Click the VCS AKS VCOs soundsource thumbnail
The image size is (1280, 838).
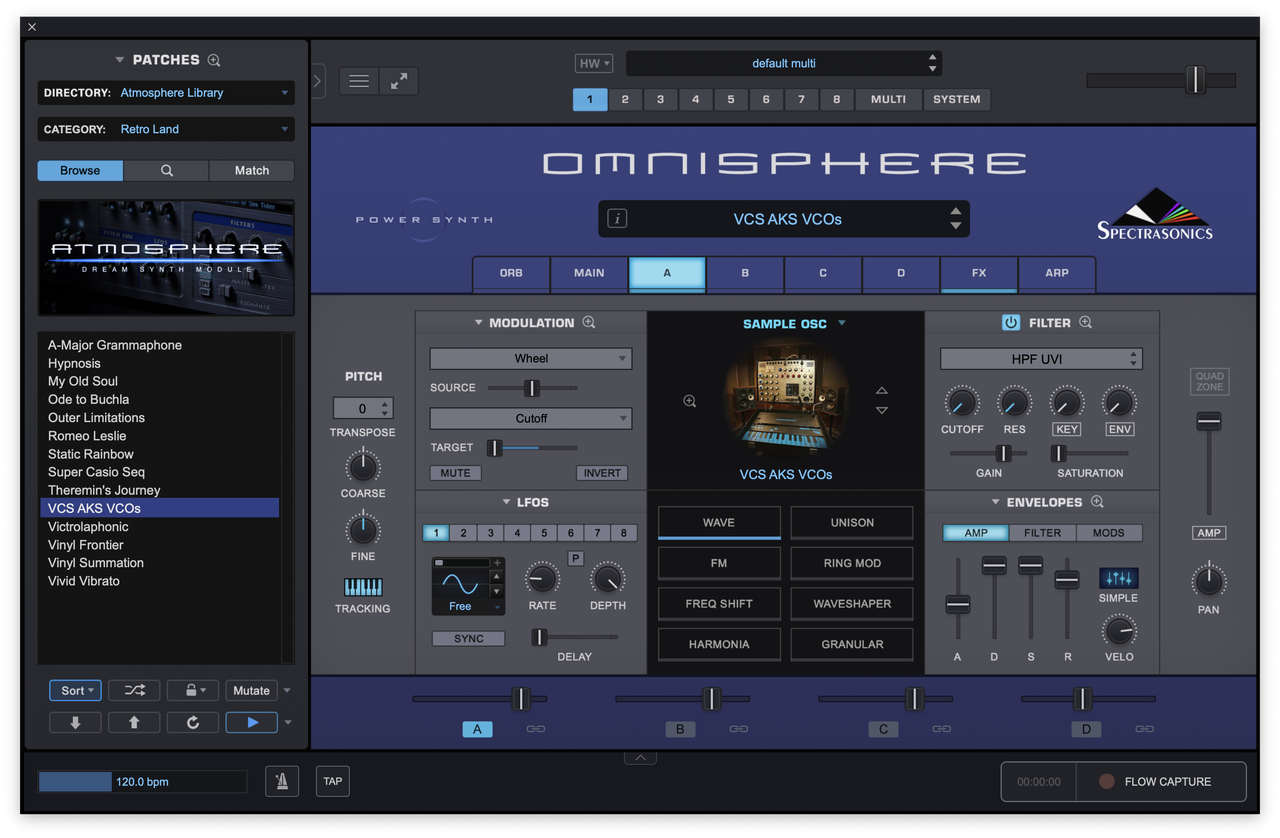click(x=786, y=401)
